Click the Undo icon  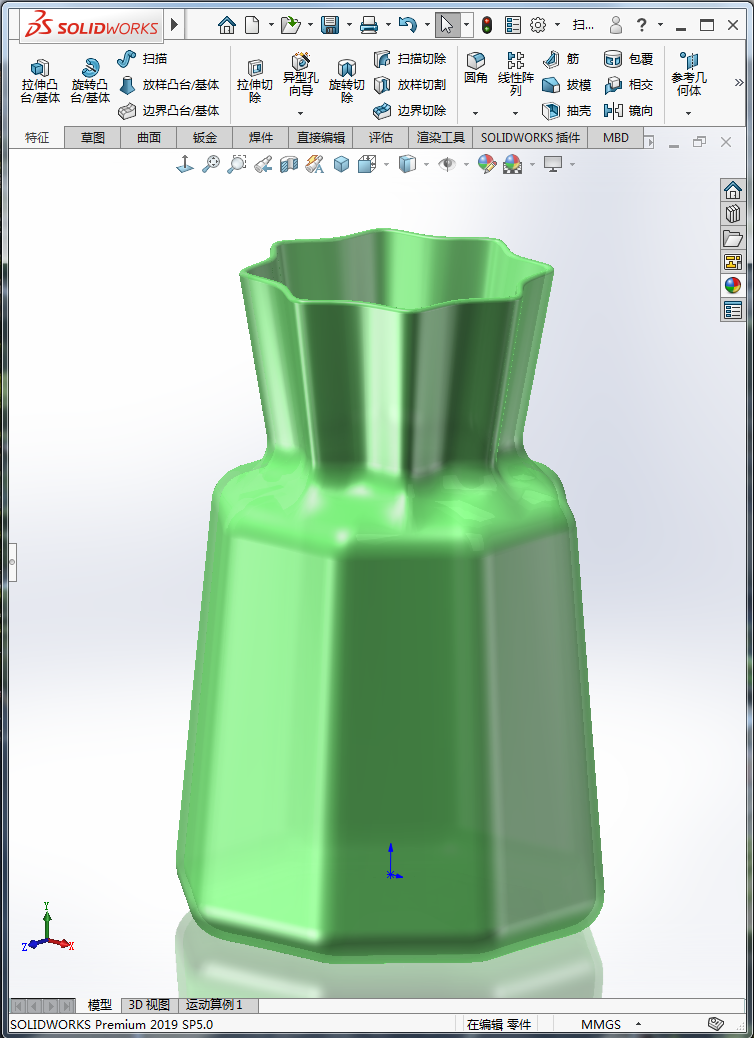pos(408,25)
